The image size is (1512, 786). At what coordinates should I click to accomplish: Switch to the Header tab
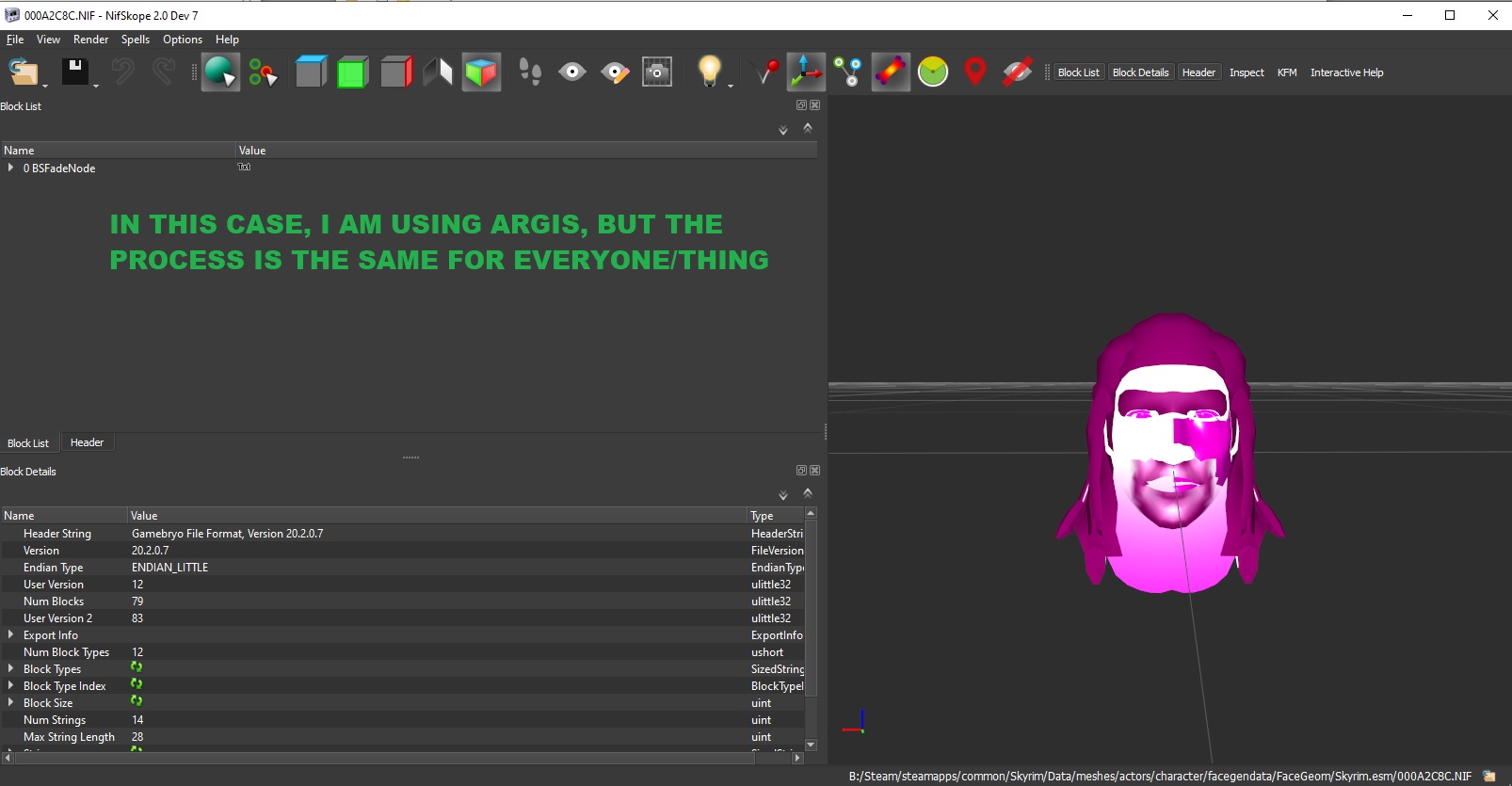point(87,442)
